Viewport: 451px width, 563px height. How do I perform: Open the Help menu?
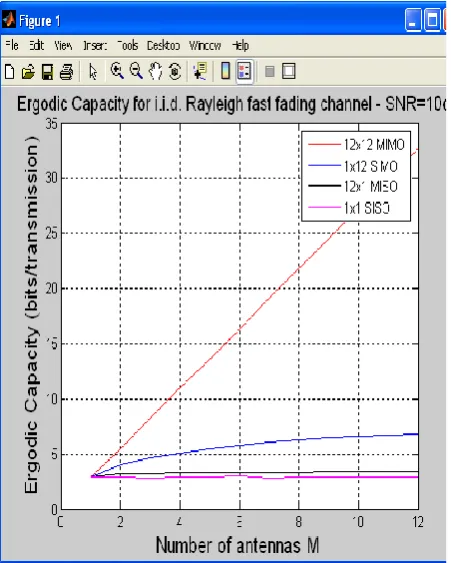(241, 46)
